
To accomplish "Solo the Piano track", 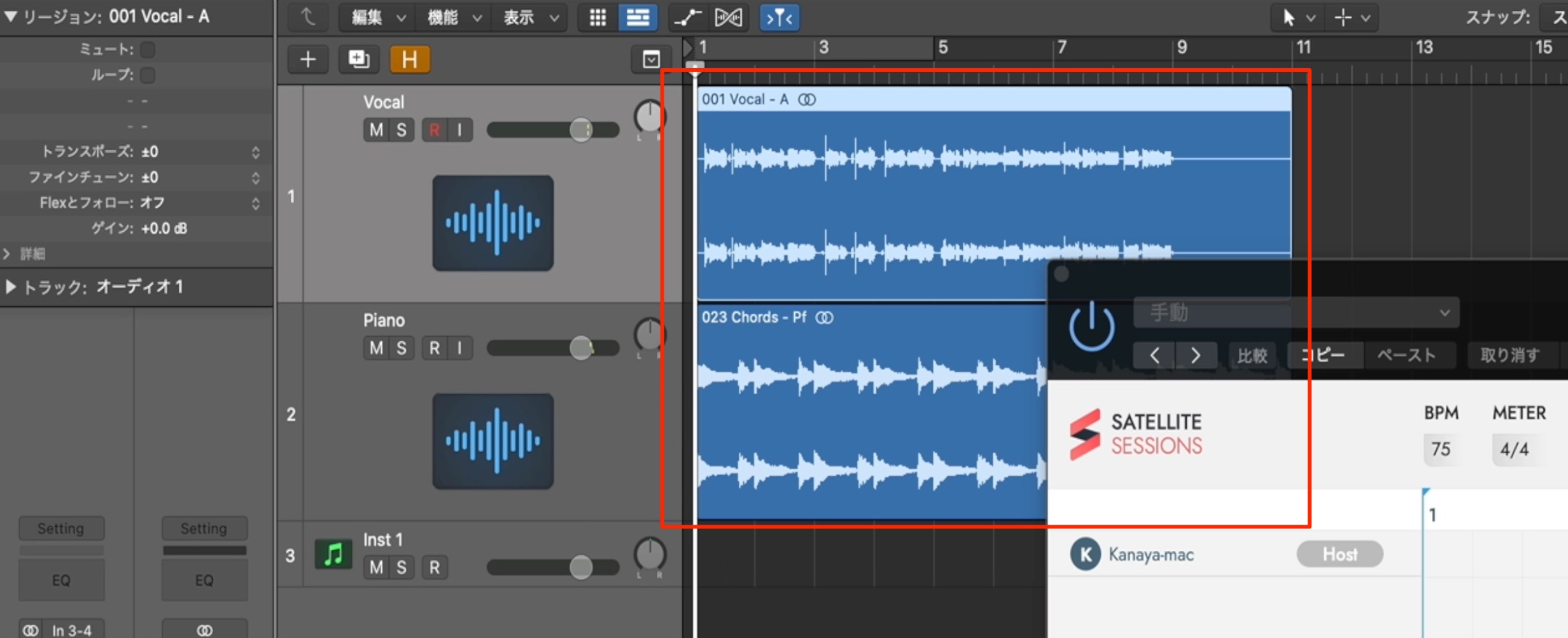I will pyautogui.click(x=402, y=348).
